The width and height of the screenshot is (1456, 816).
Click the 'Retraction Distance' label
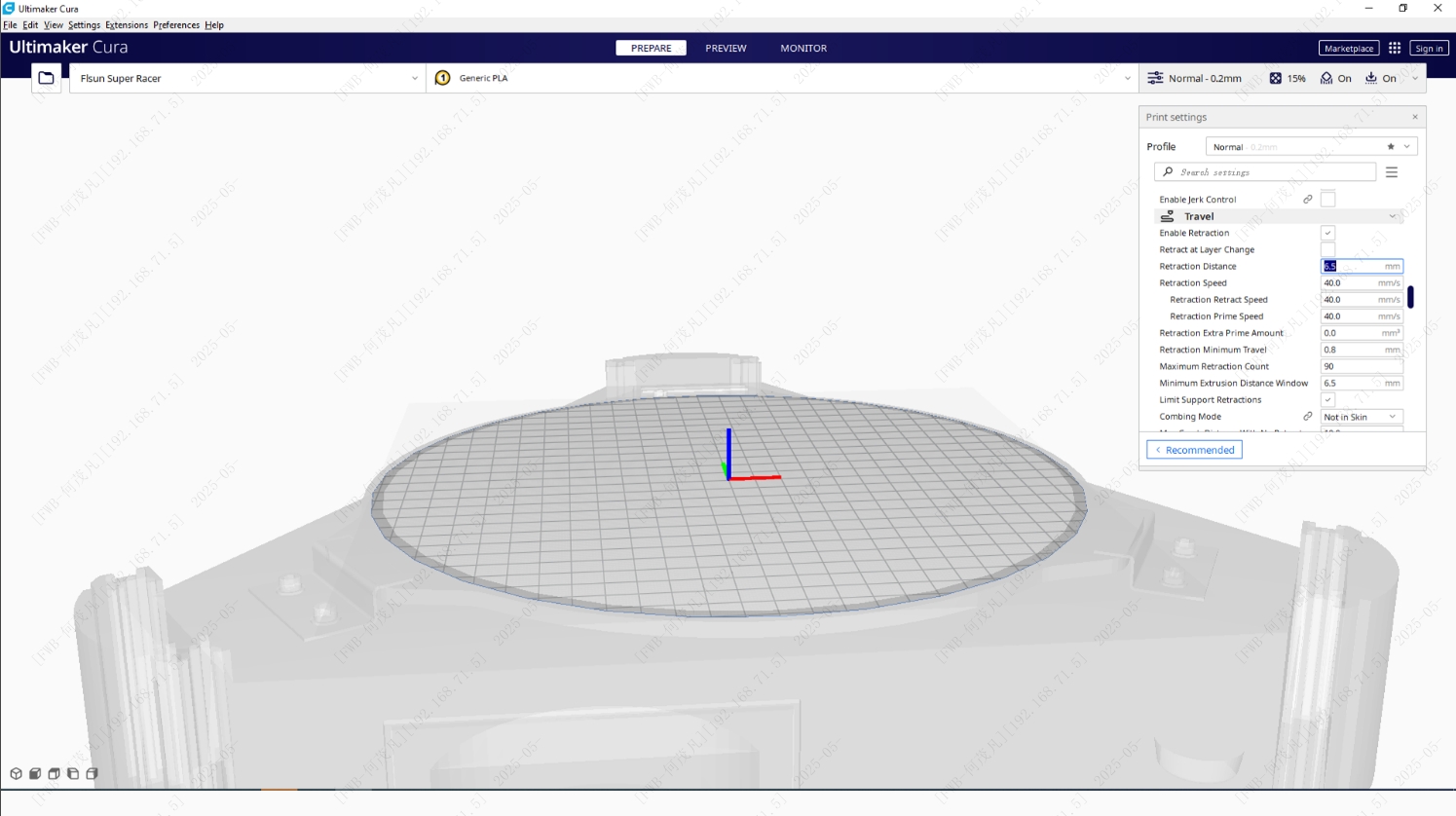pyautogui.click(x=1198, y=266)
